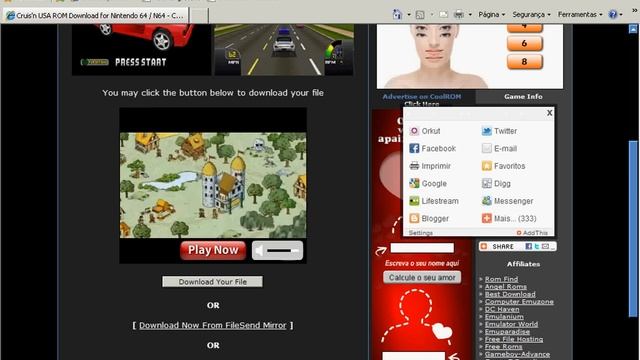
Task: Click the RSS feeds toolbar icon
Action: coord(420,15)
